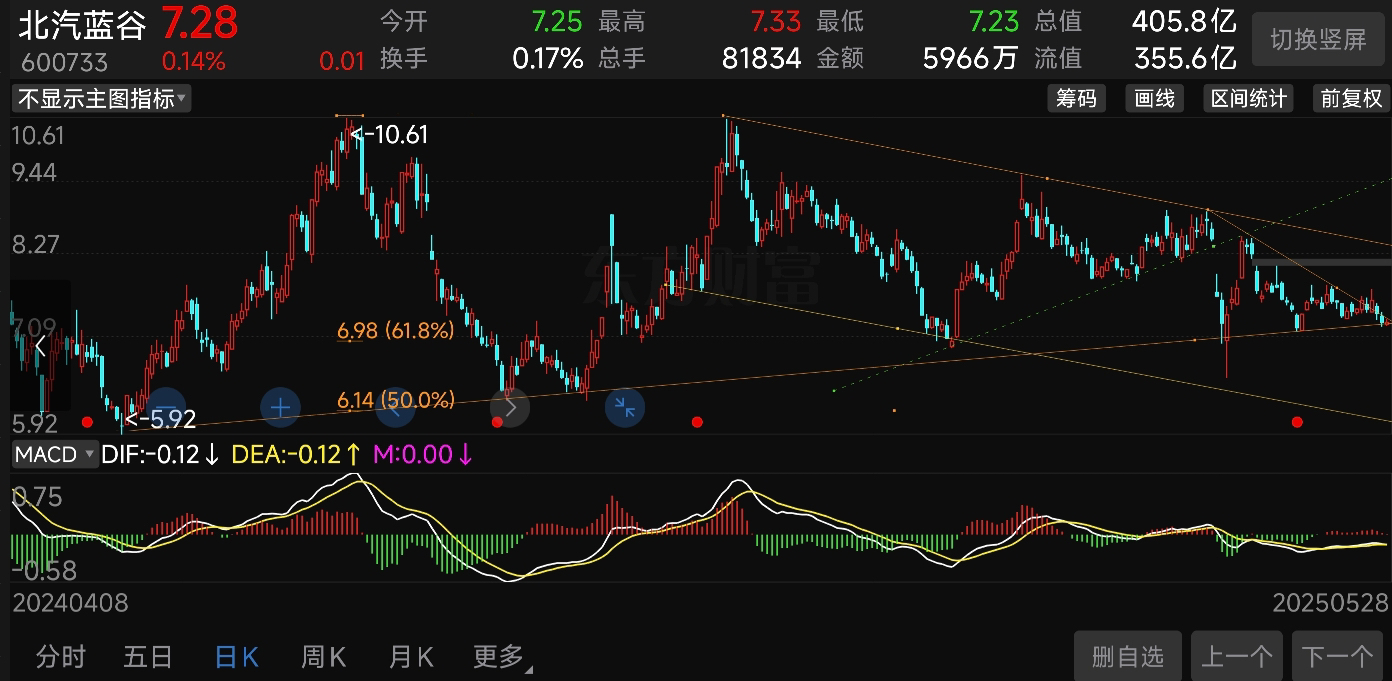Screen dimensions: 1392x681
Task: Tap the shrink arrows circle icon
Action: pyautogui.click(x=625, y=407)
